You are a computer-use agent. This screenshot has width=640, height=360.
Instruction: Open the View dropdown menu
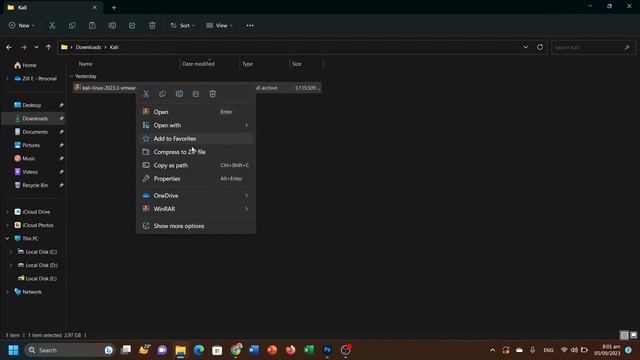219,25
